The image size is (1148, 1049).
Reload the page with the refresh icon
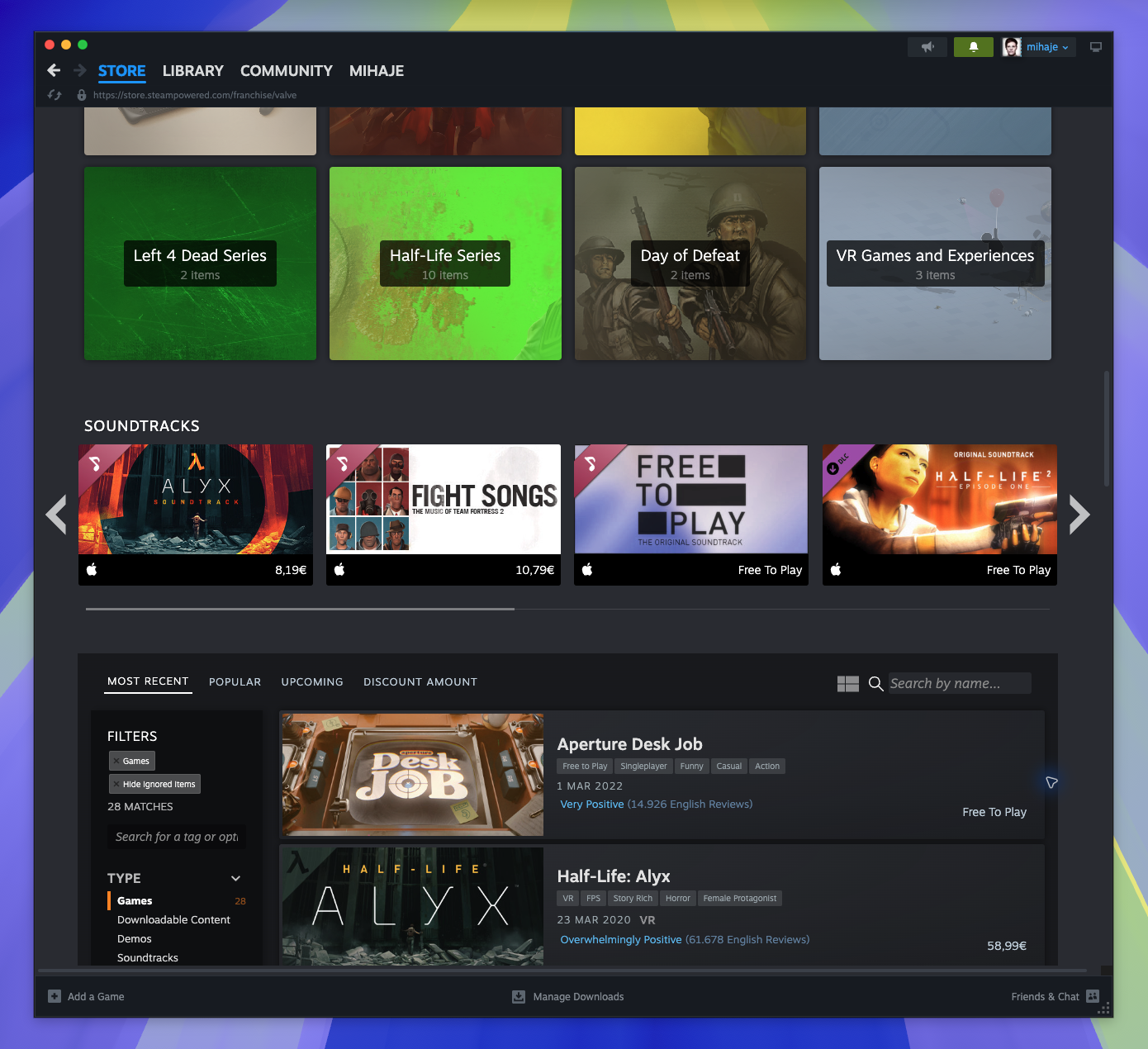click(x=55, y=95)
